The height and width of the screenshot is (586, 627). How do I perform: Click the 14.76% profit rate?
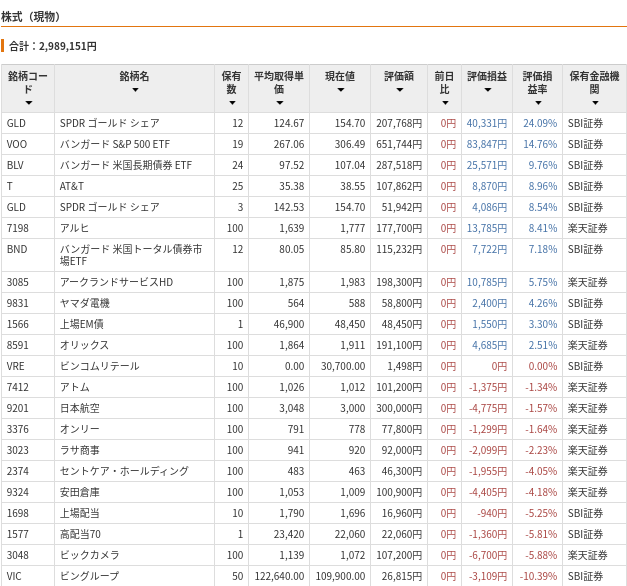click(540, 144)
